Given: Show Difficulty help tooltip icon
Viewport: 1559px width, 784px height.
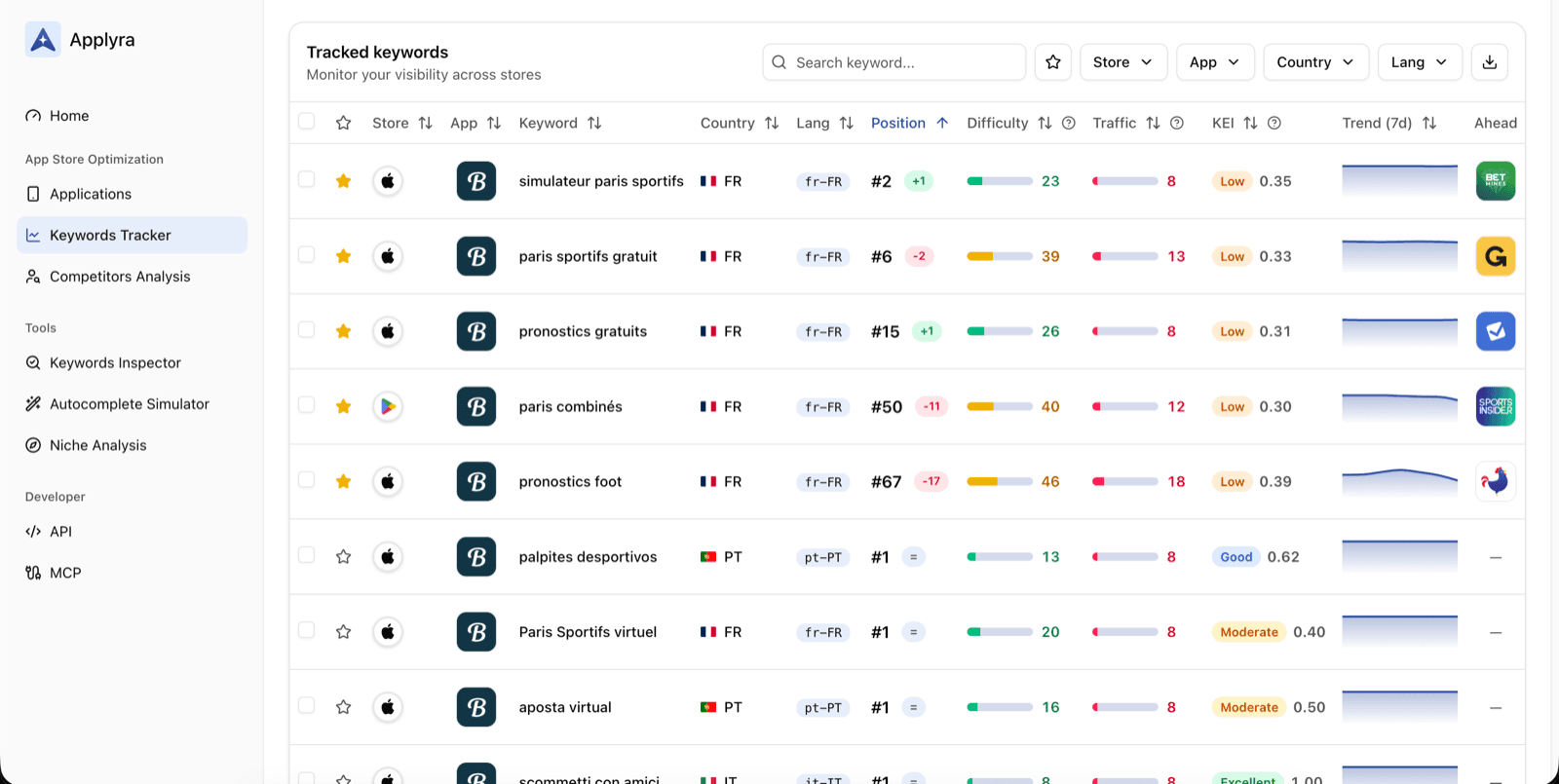Looking at the screenshot, I should coord(1069,123).
